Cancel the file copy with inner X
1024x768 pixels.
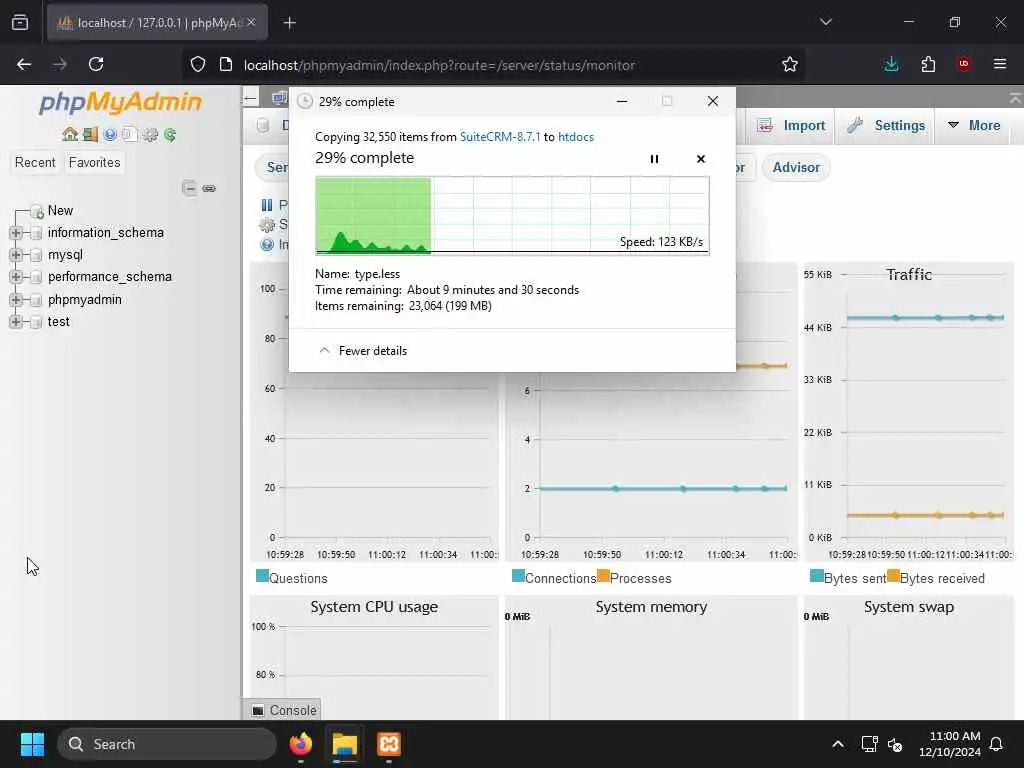coord(701,159)
